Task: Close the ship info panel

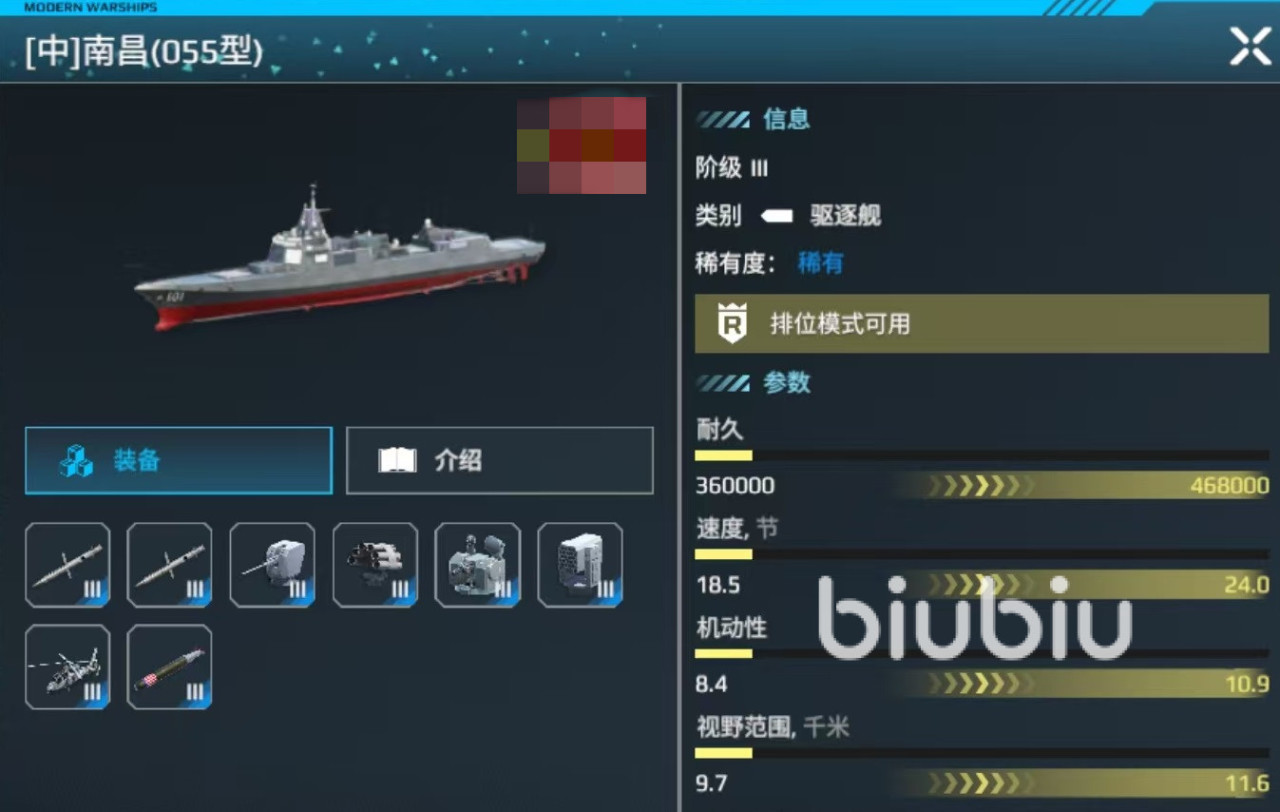Action: click(x=1250, y=46)
